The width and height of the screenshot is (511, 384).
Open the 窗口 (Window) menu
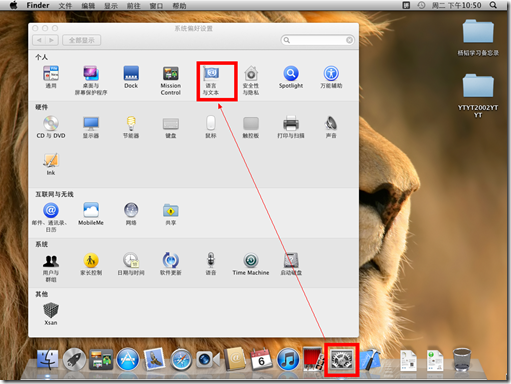(156, 5)
